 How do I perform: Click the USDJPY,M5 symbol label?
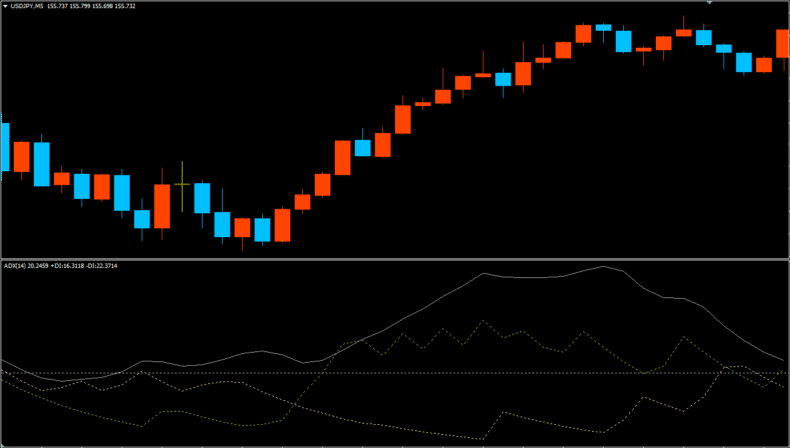click(28, 6)
